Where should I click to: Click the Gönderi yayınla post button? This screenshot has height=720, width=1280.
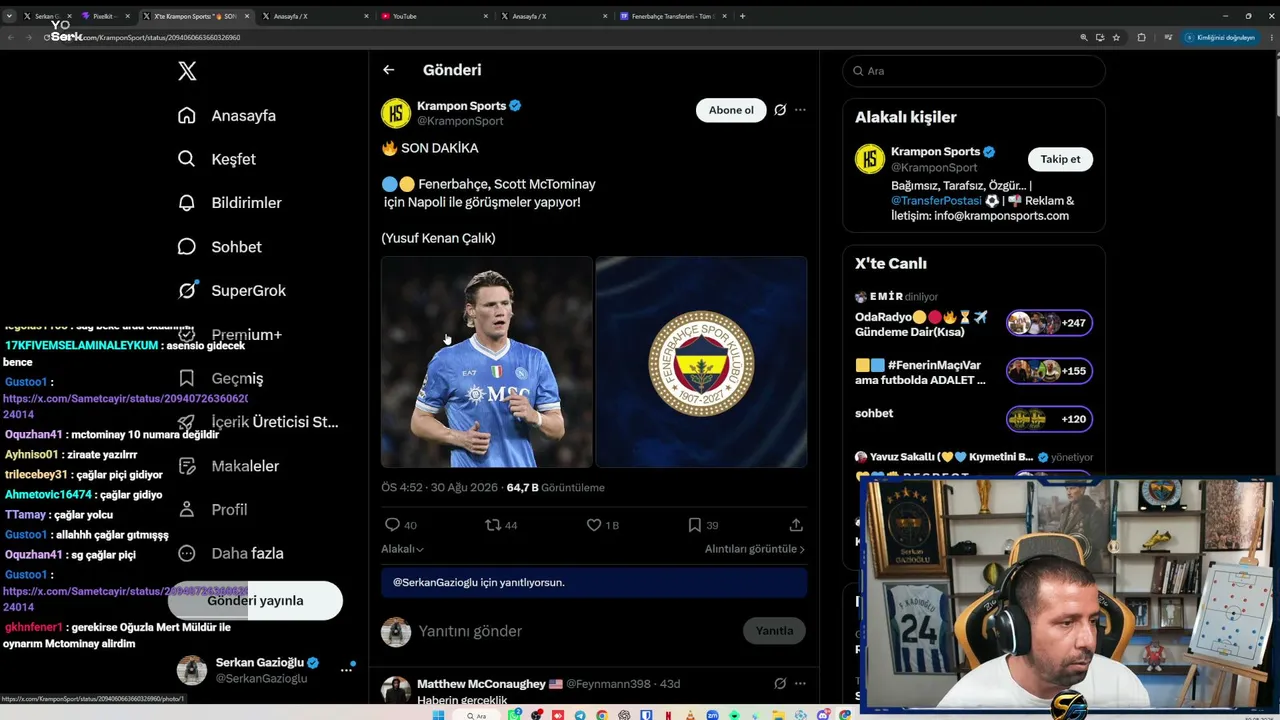[x=255, y=601]
